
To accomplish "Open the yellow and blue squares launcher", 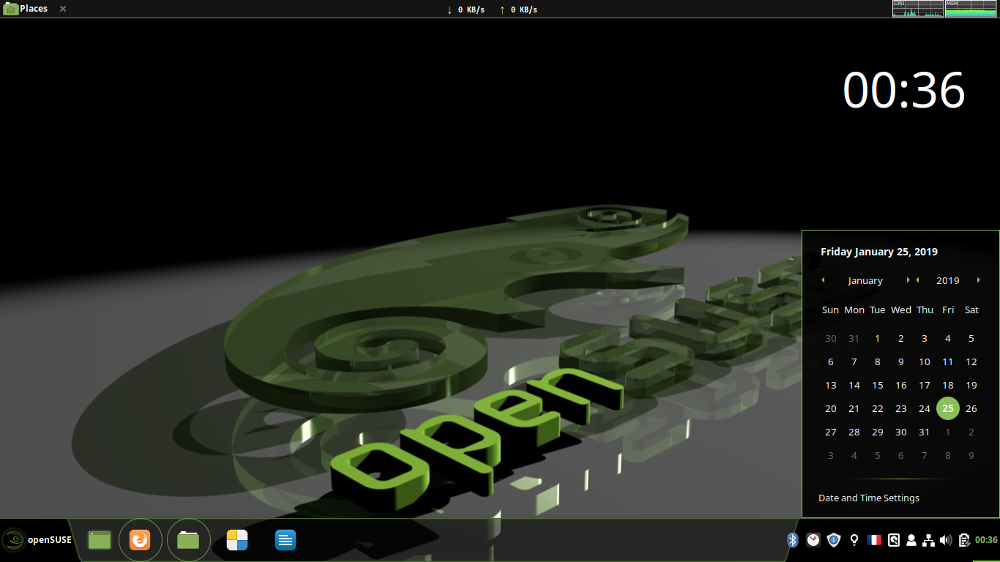I will [x=237, y=540].
